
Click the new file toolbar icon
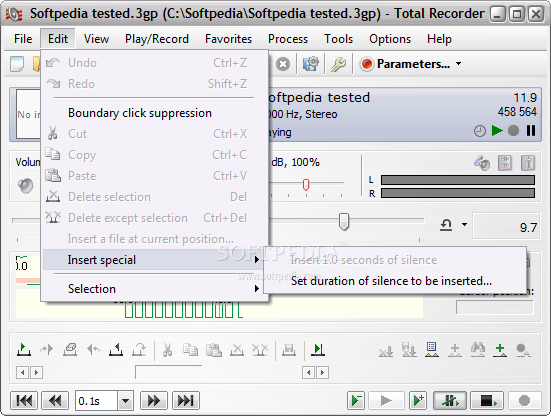tap(18, 64)
